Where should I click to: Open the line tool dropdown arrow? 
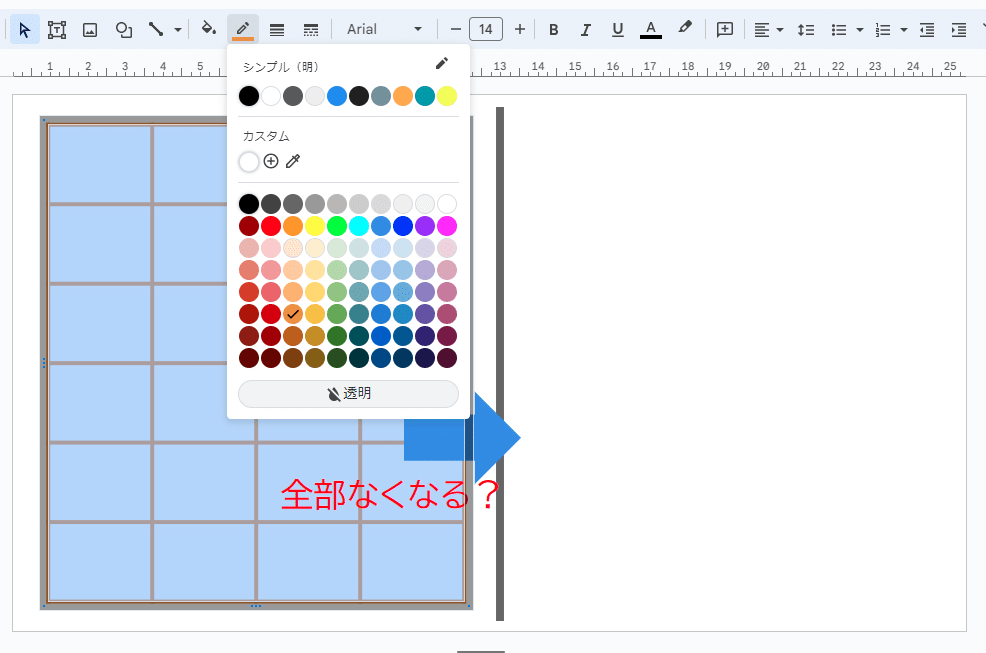pos(178,30)
